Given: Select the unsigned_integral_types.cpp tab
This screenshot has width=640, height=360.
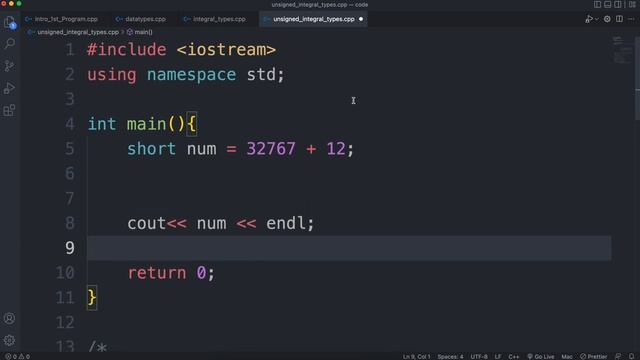Looking at the screenshot, I should (313, 19).
